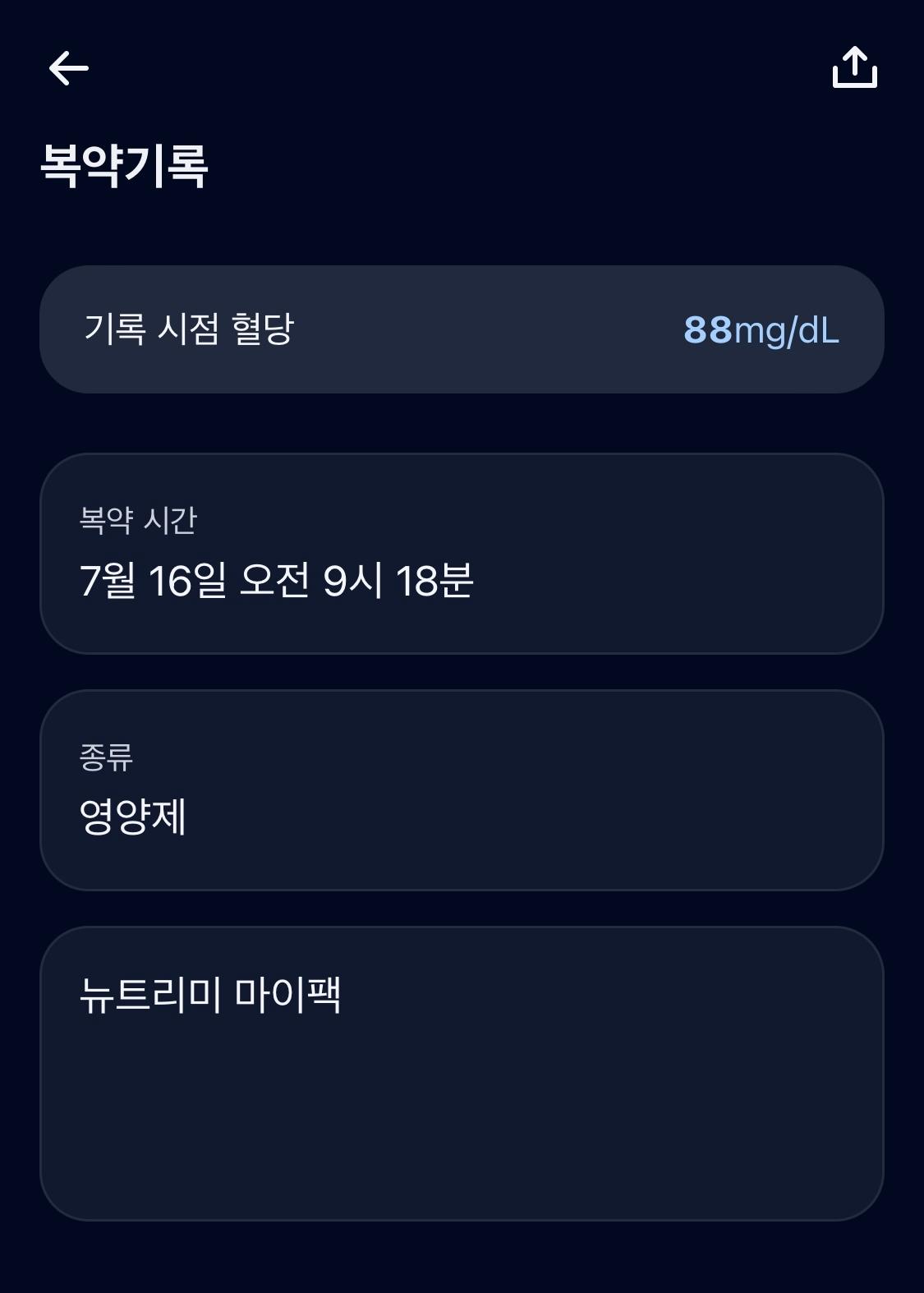Edit the date 7월 16일 오전 9시 18분

(276, 581)
